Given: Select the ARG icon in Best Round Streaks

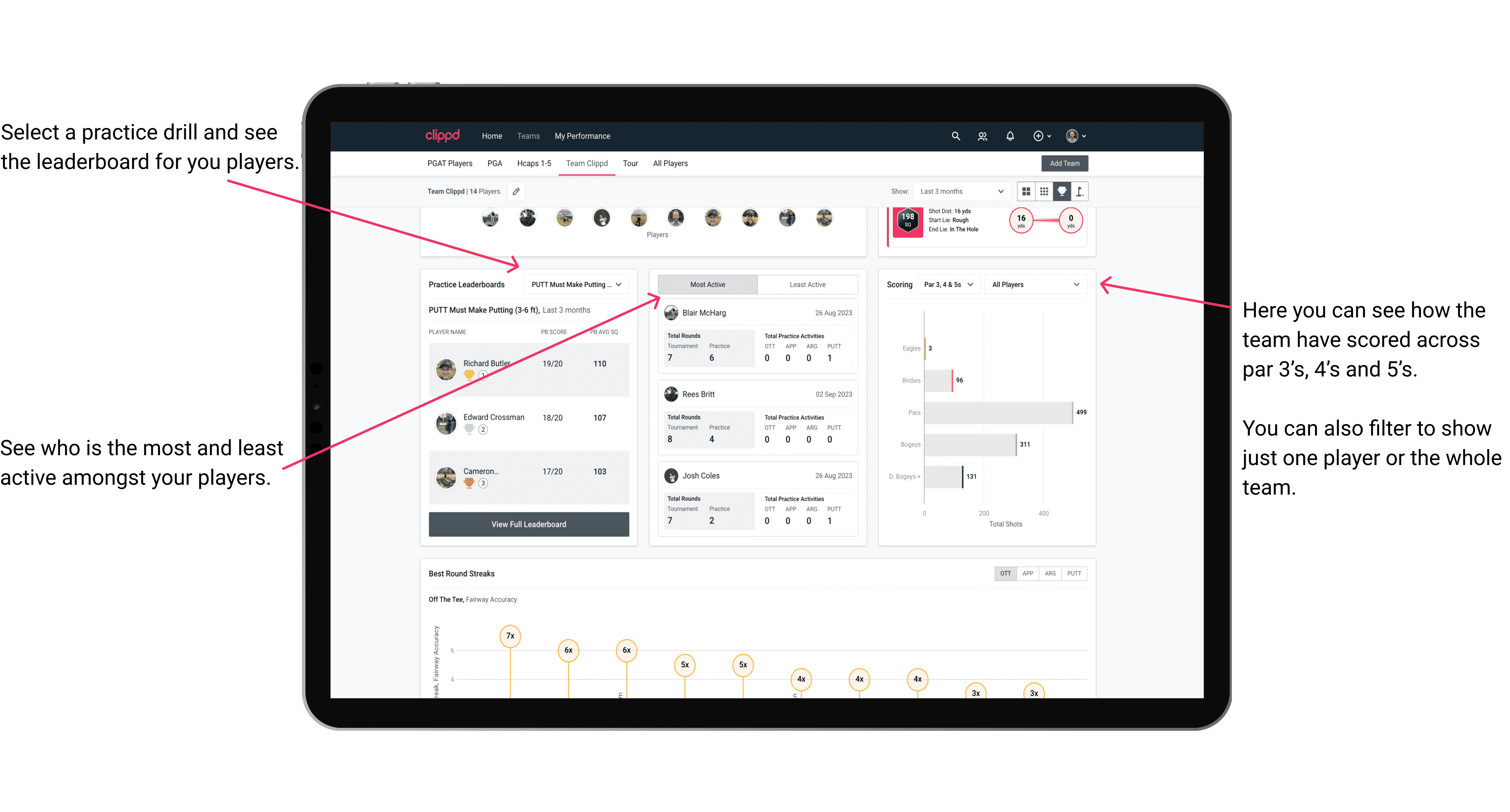Looking at the screenshot, I should click(x=1049, y=573).
